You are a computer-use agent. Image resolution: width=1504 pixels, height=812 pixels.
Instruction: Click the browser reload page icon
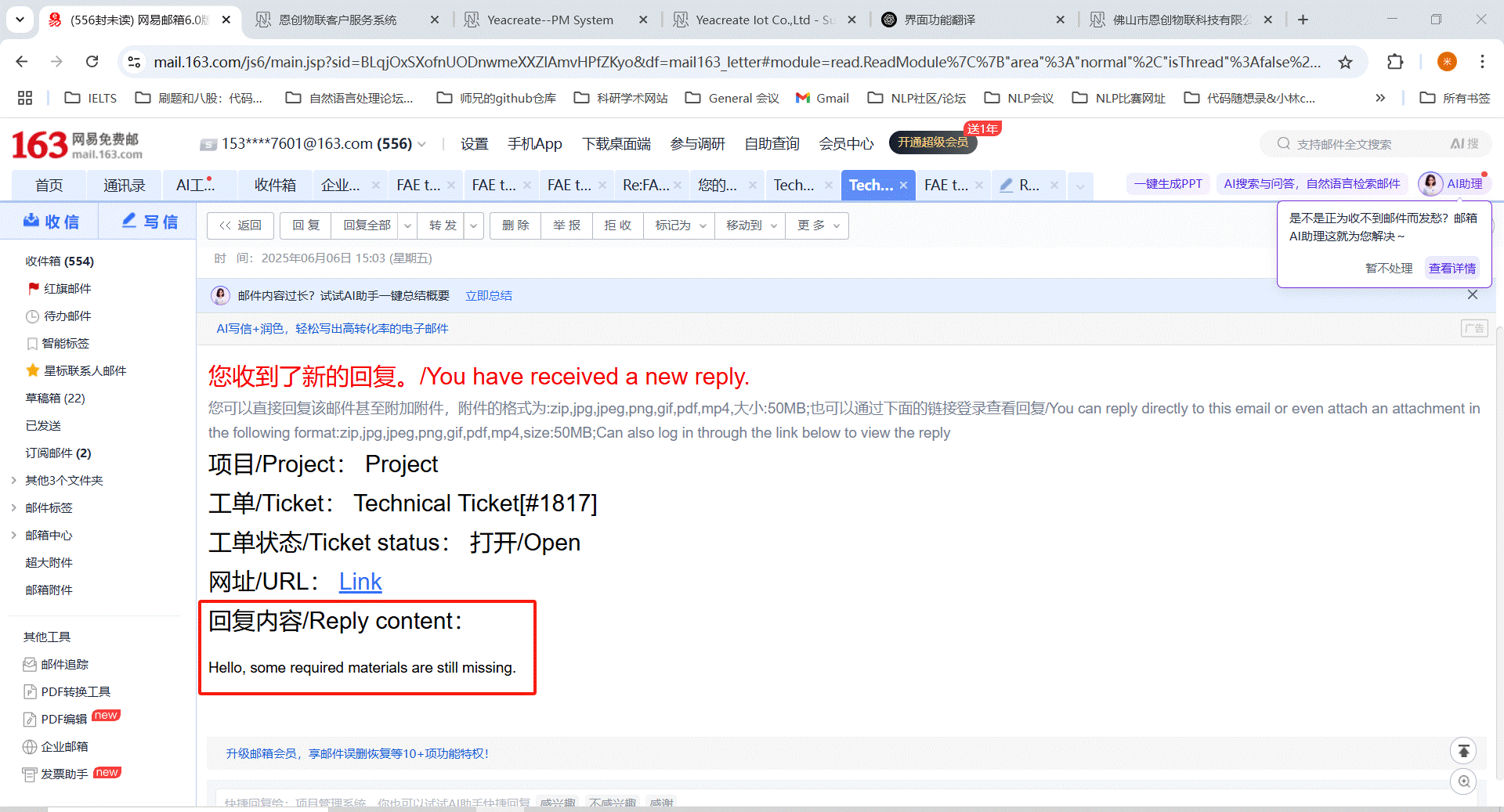click(92, 62)
